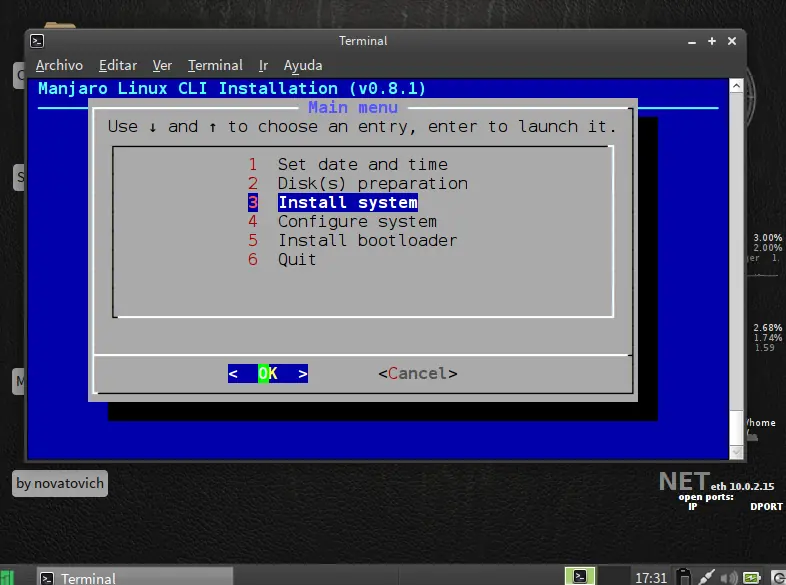Open the clipboard manager tray icon
The image size is (786, 585).
[684, 577]
